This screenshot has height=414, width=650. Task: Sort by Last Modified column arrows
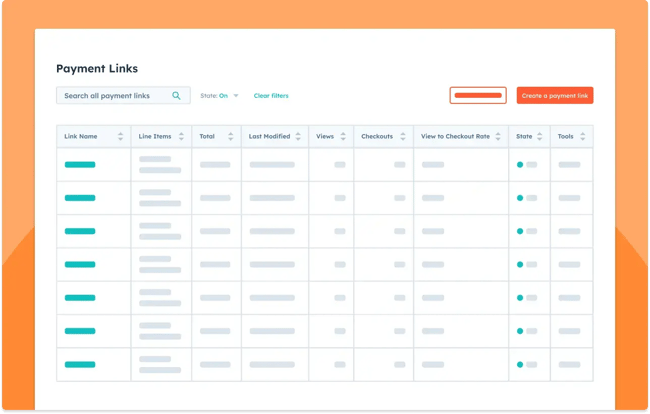click(299, 136)
